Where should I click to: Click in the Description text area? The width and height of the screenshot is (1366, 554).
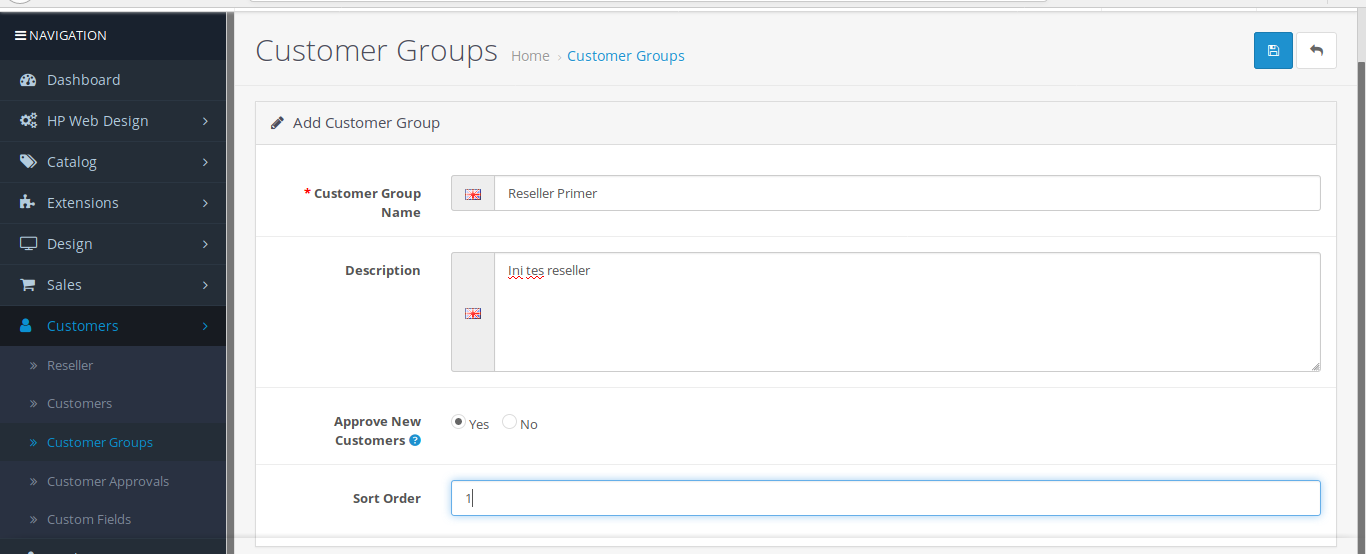tap(906, 312)
